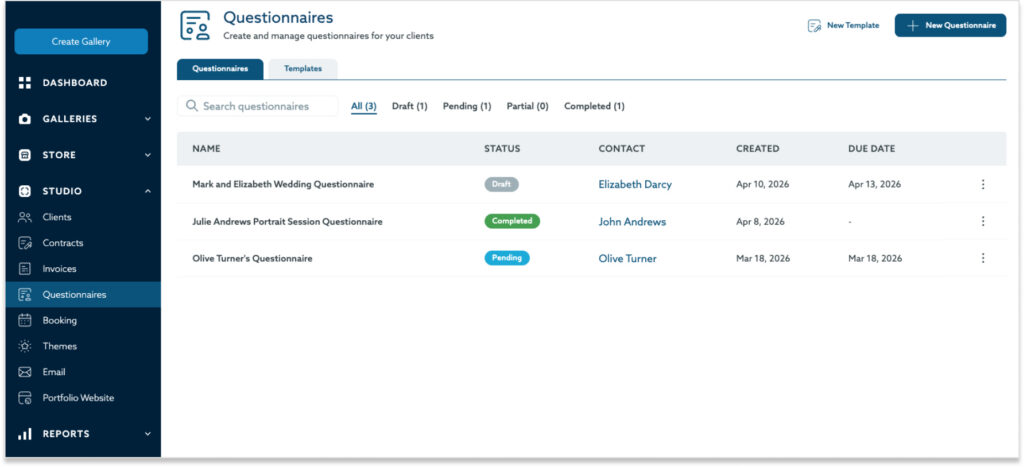The width and height of the screenshot is (1024, 467).
Task: Click the Portfolio Website icon
Action: [x=25, y=398]
